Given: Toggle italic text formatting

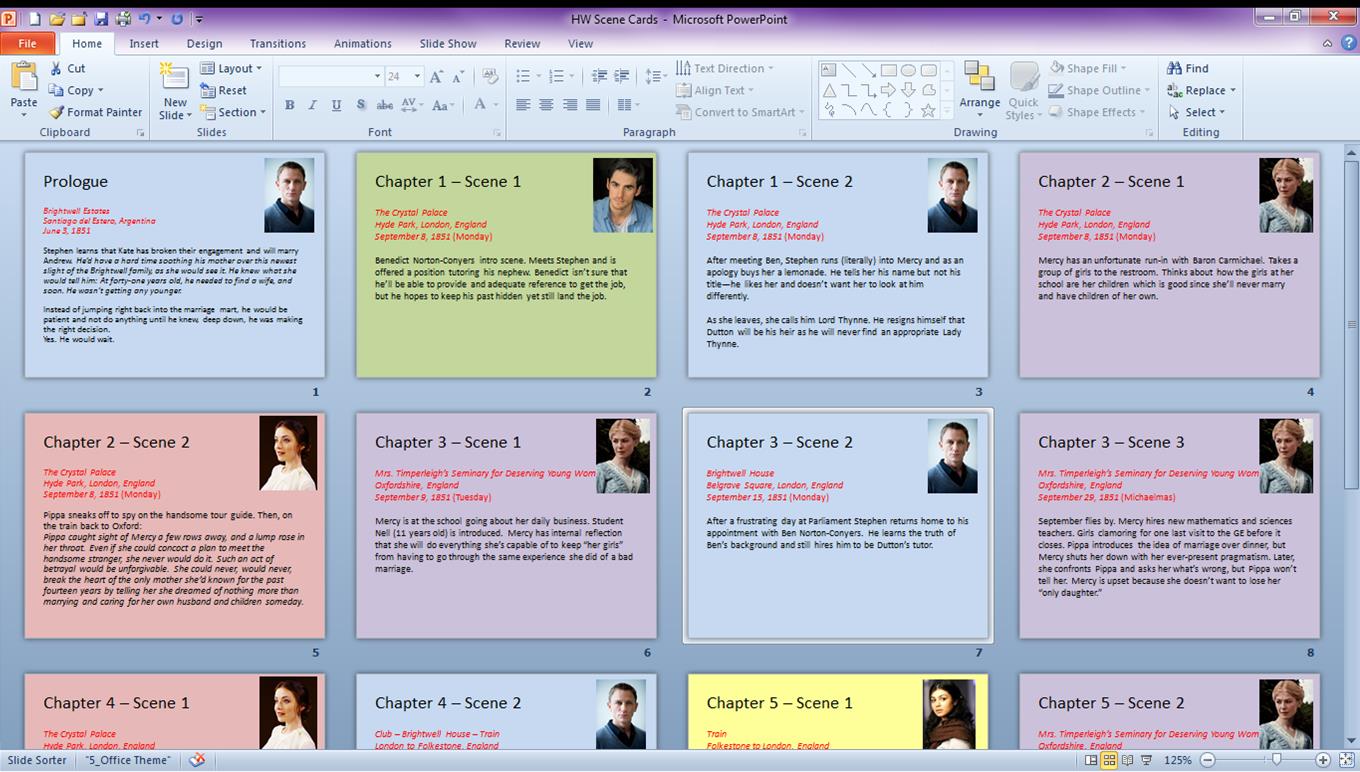Looking at the screenshot, I should [x=312, y=105].
